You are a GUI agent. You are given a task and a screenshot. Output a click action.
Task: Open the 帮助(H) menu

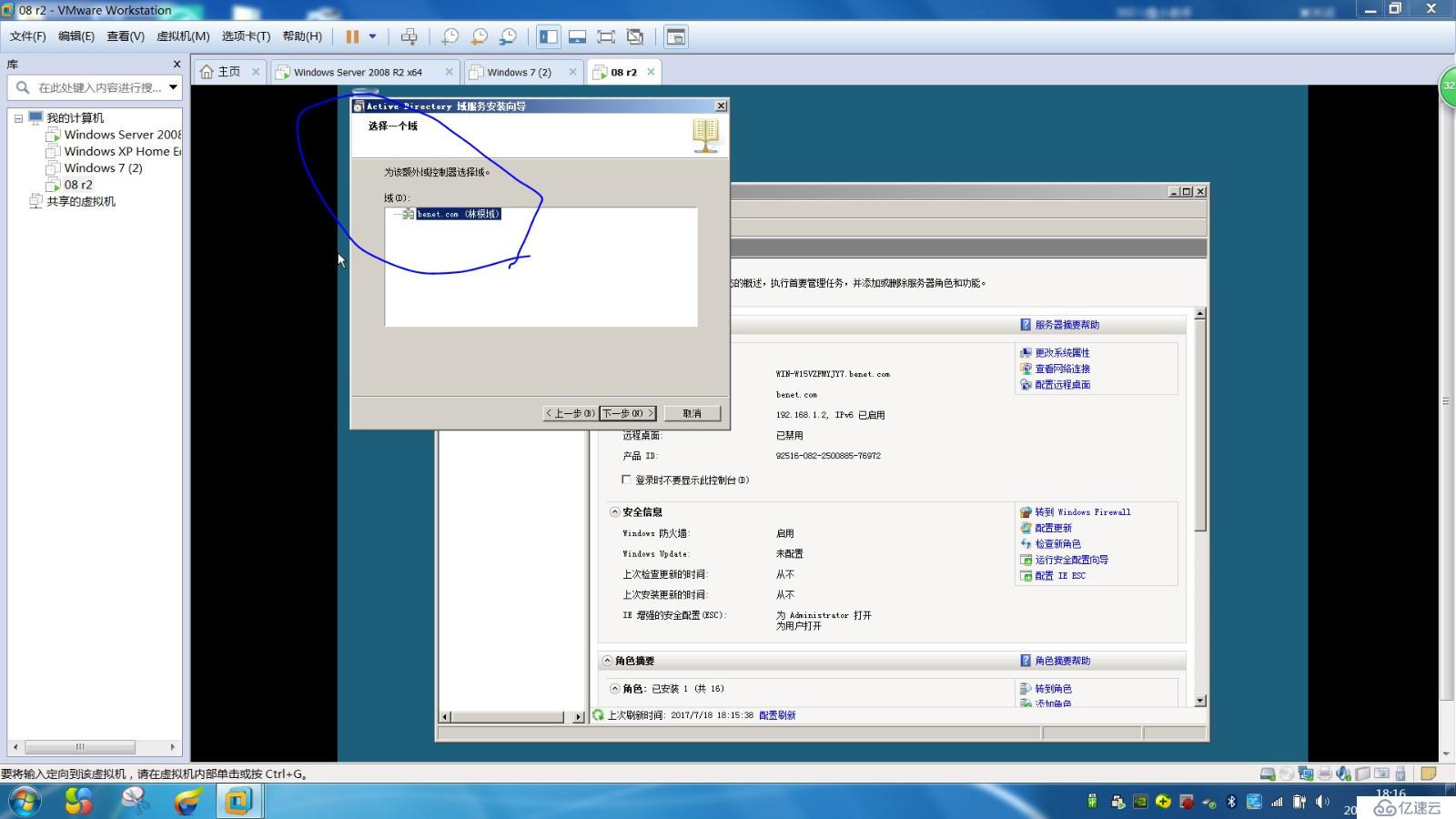coord(302,36)
